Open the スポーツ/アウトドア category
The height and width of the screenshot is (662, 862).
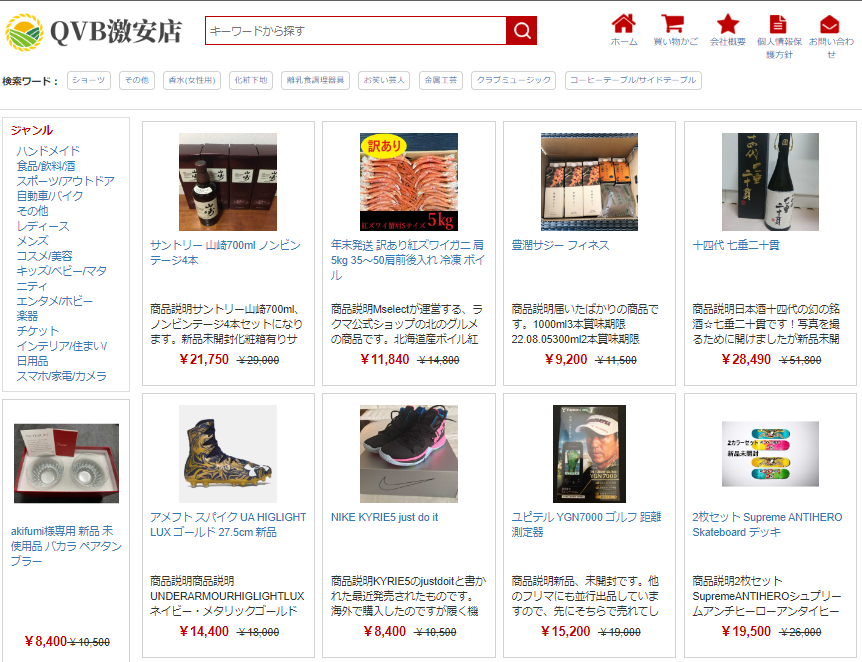pyautogui.click(x=65, y=181)
